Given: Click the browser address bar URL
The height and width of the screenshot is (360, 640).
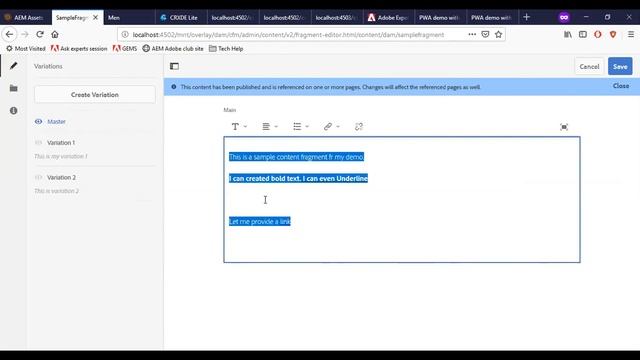Looking at the screenshot, I should [288, 35].
